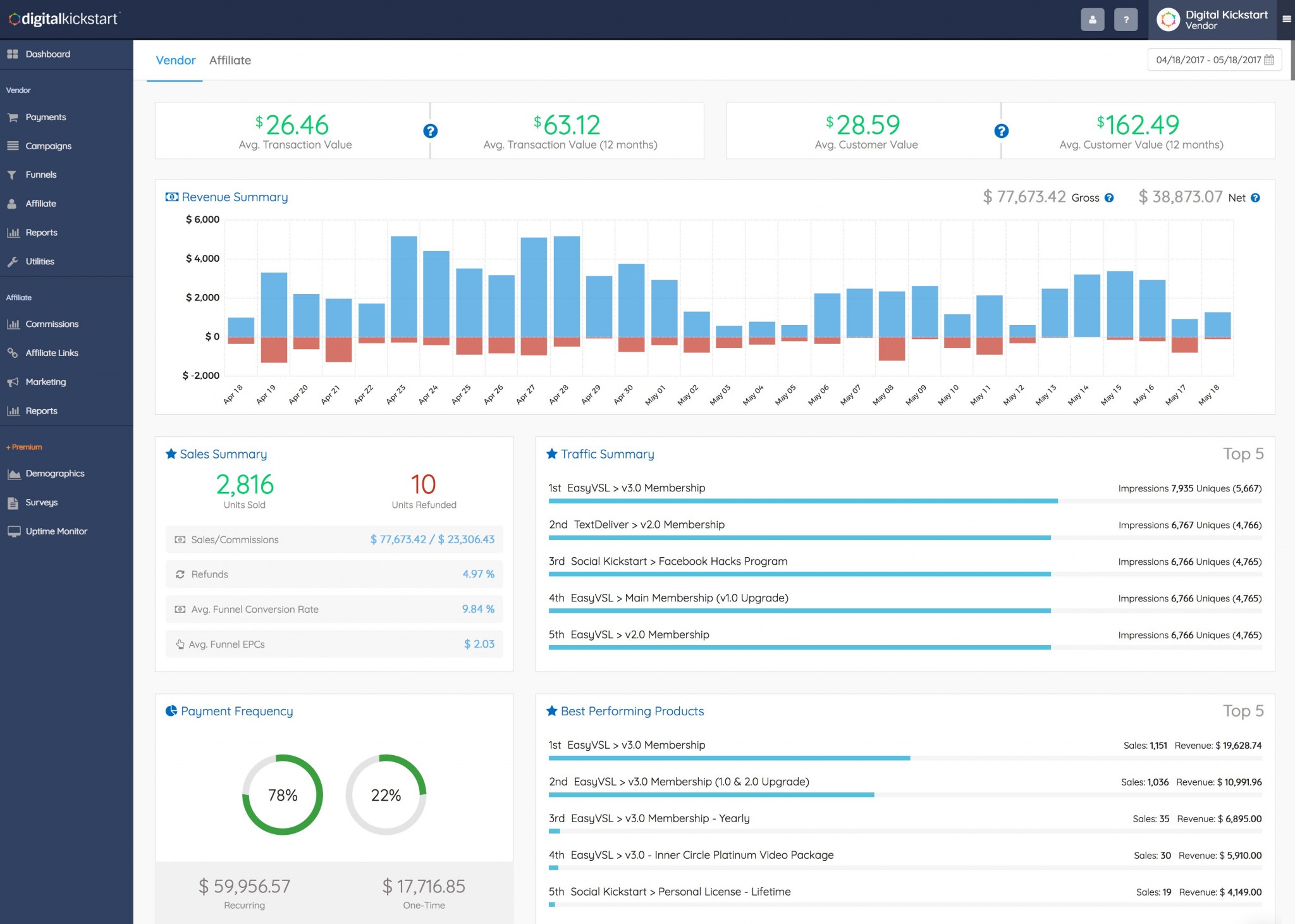Image resolution: width=1295 pixels, height=924 pixels.
Task: Open the user account icon
Action: (x=1092, y=19)
